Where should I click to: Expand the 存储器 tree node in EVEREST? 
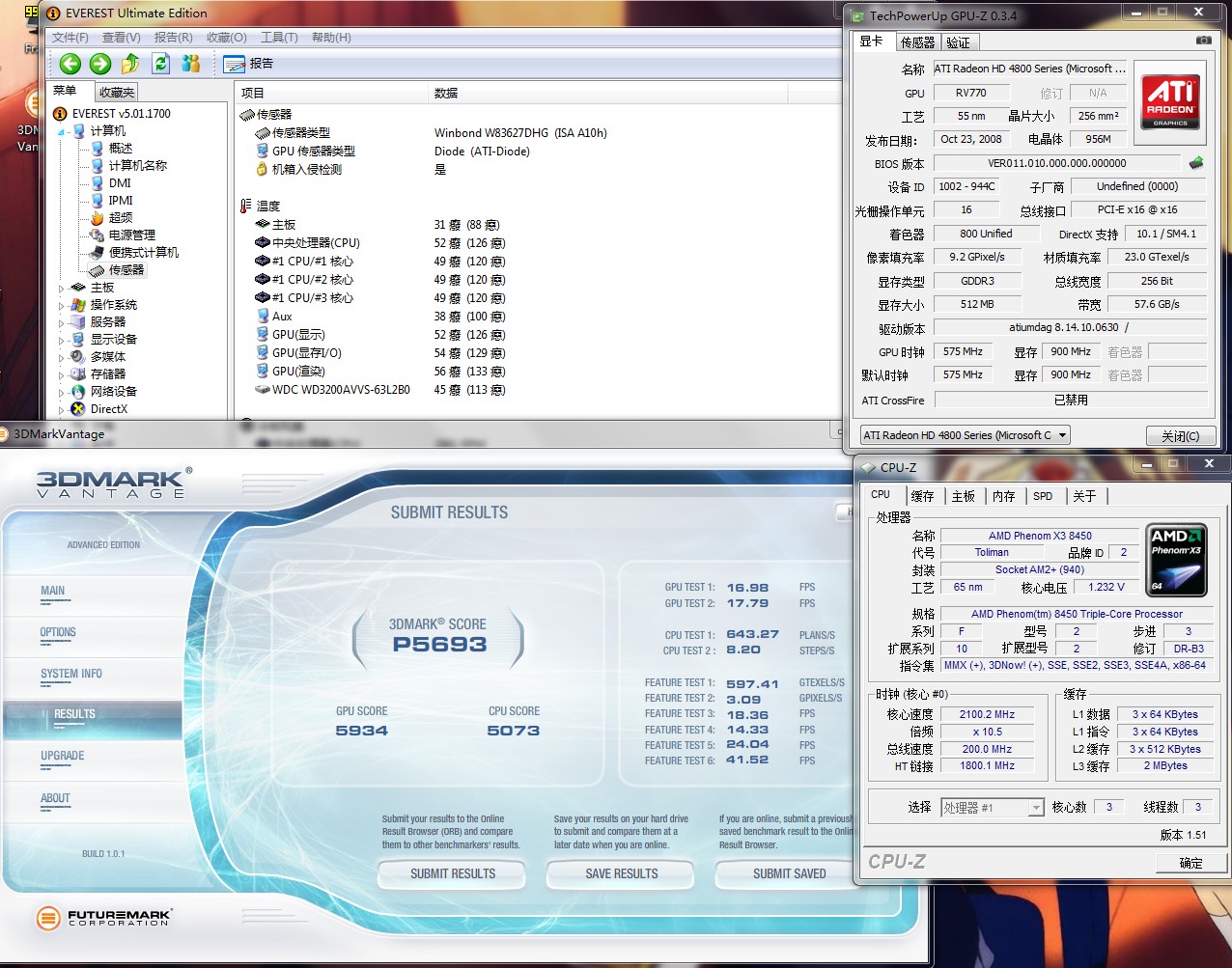[62, 374]
